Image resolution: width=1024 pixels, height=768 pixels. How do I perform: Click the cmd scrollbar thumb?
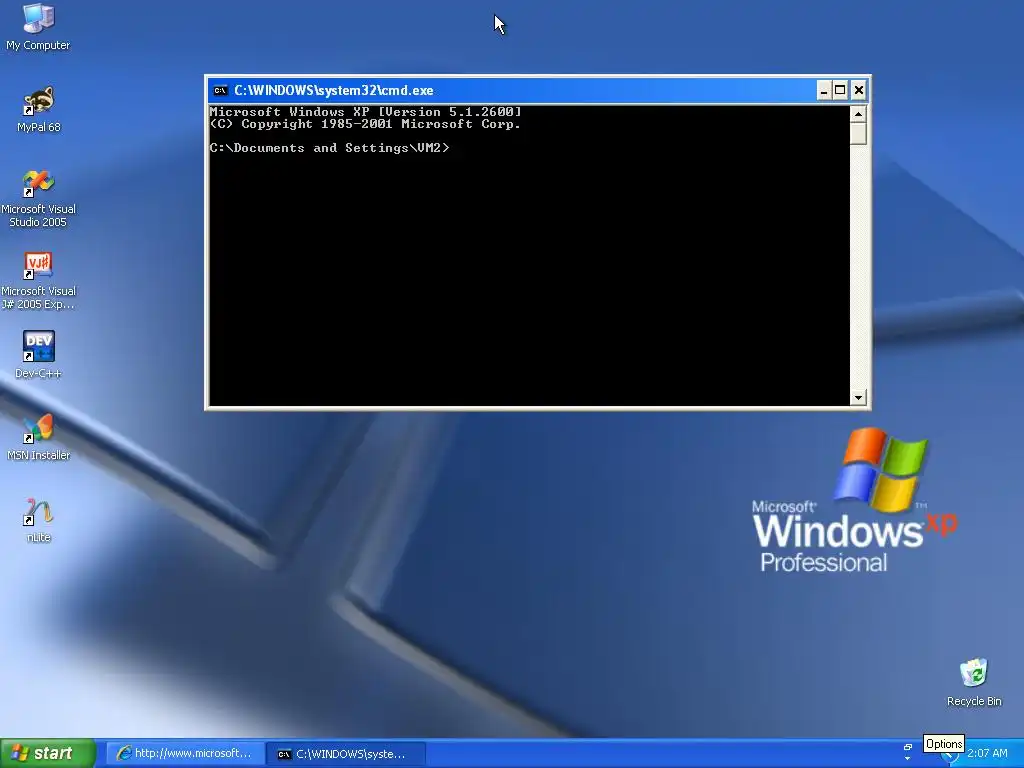[858, 133]
